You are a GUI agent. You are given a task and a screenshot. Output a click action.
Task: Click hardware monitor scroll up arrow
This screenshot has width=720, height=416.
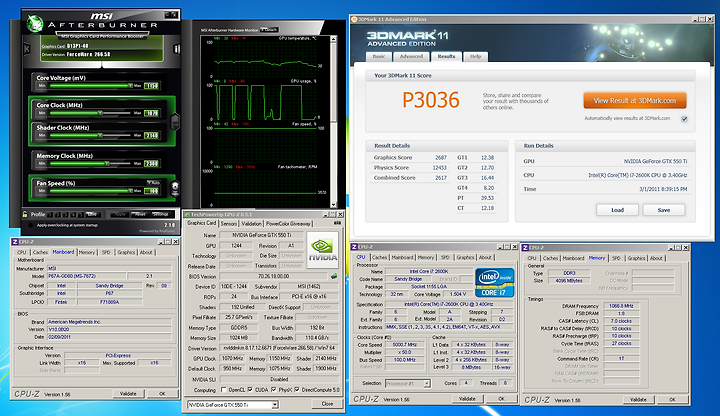click(333, 39)
